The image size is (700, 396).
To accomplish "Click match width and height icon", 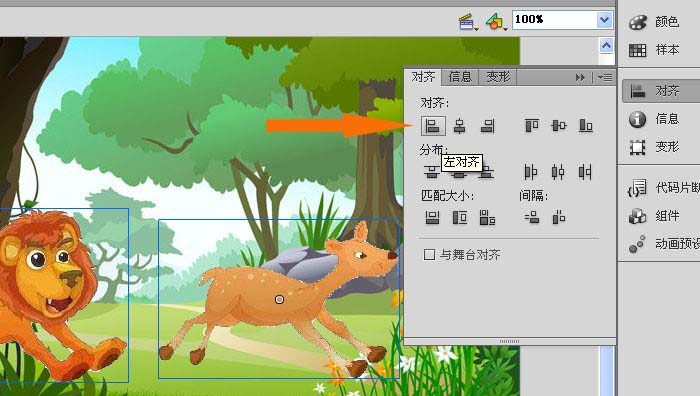I will (487, 218).
